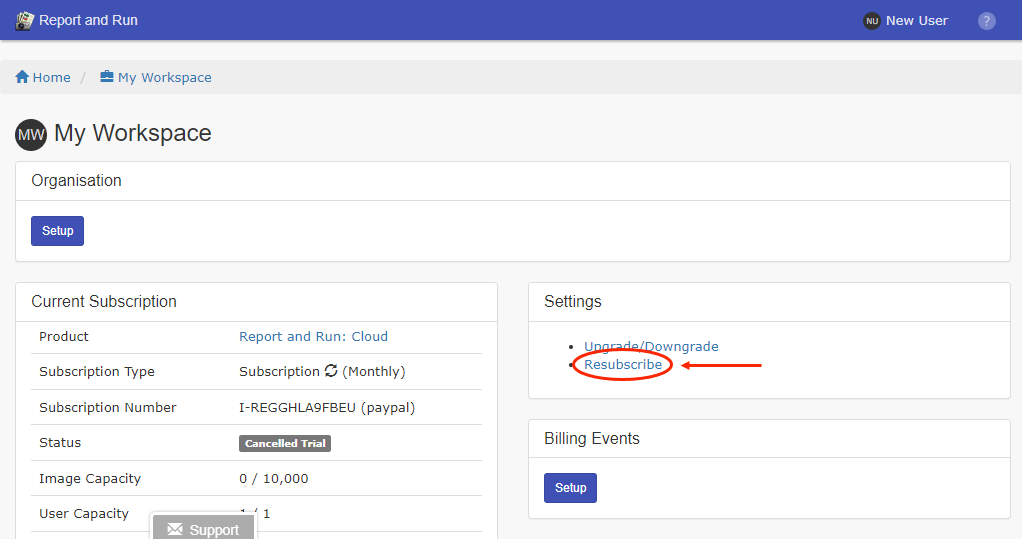The image size is (1022, 539).
Task: Choose the Upgrade/Downgrade settings link
Action: (651, 346)
